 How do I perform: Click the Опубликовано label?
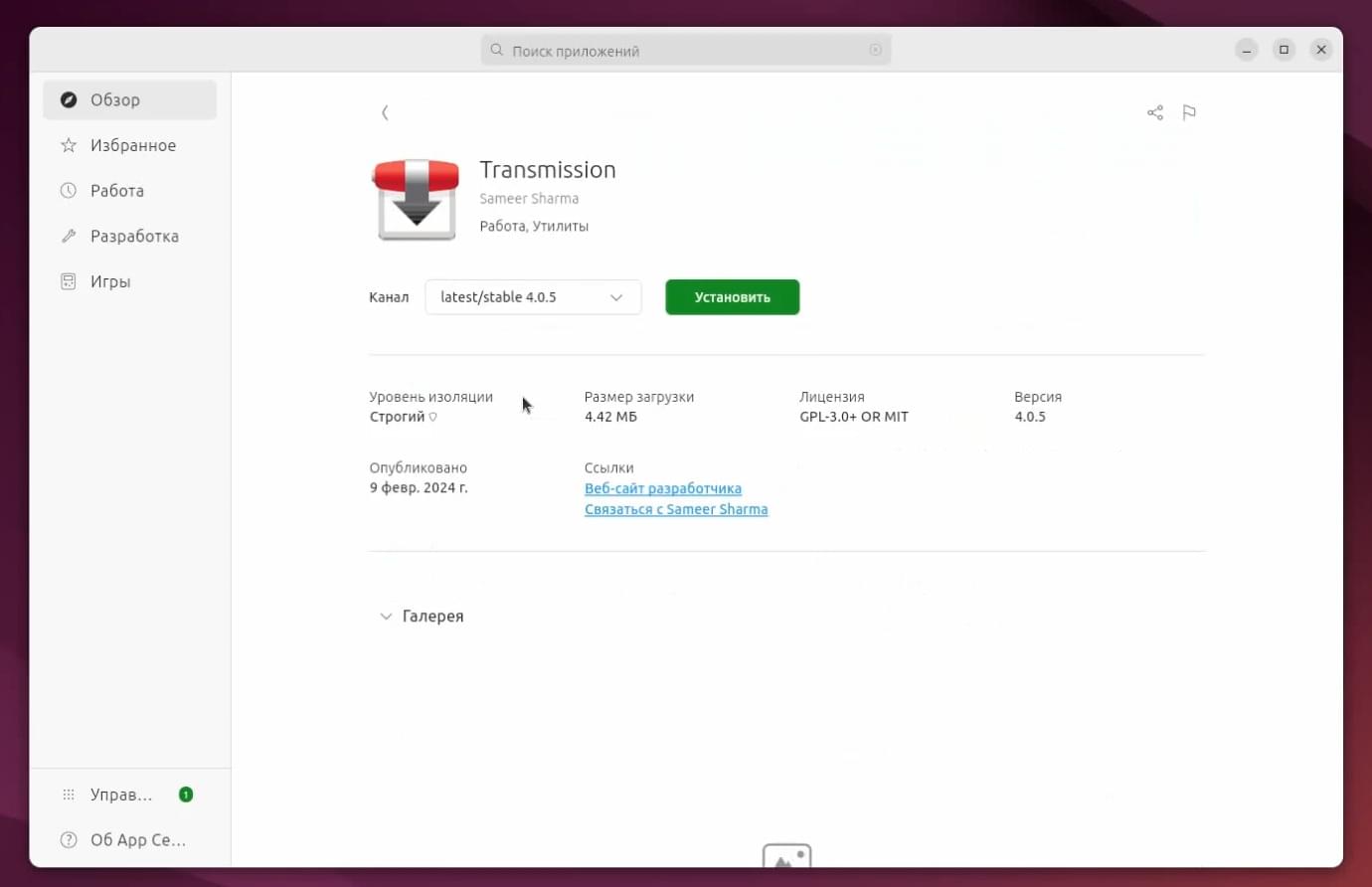(x=418, y=467)
